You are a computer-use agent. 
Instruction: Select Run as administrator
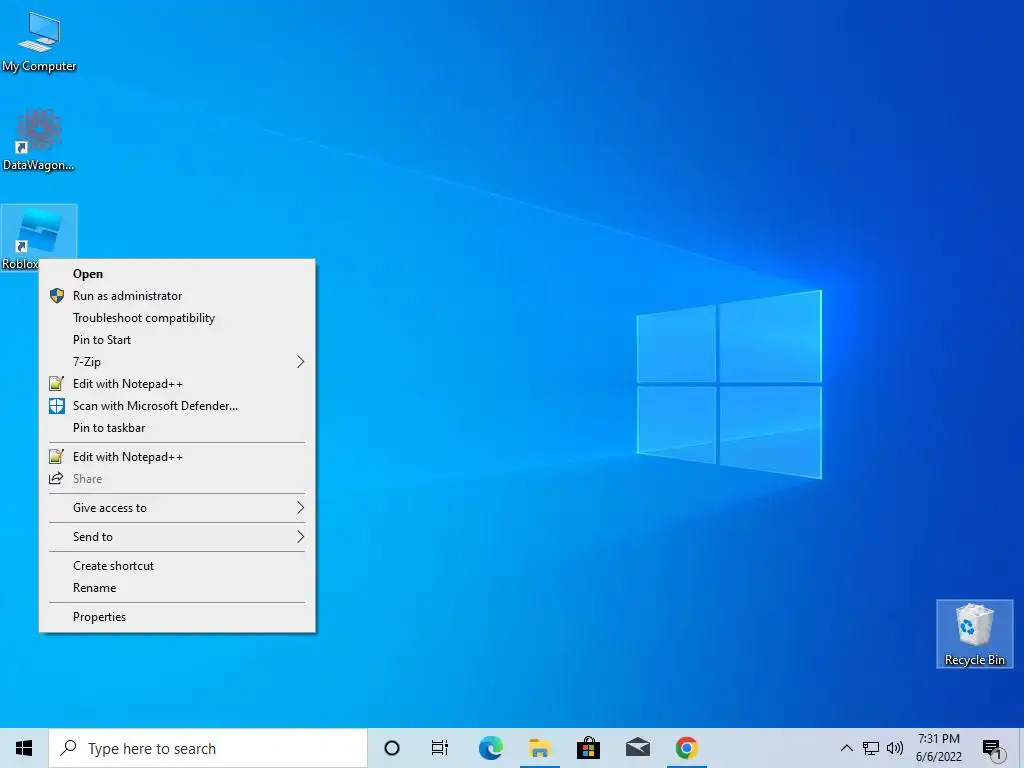177,296
